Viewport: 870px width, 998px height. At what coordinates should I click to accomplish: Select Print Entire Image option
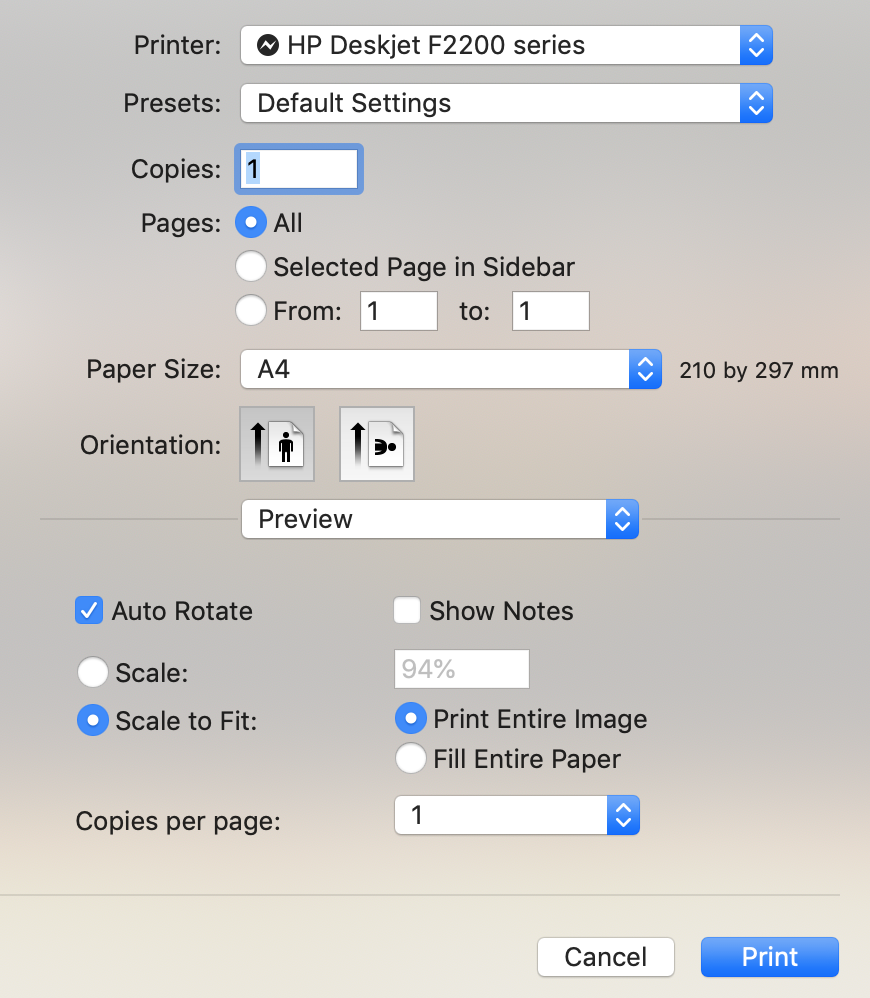[x=410, y=719]
